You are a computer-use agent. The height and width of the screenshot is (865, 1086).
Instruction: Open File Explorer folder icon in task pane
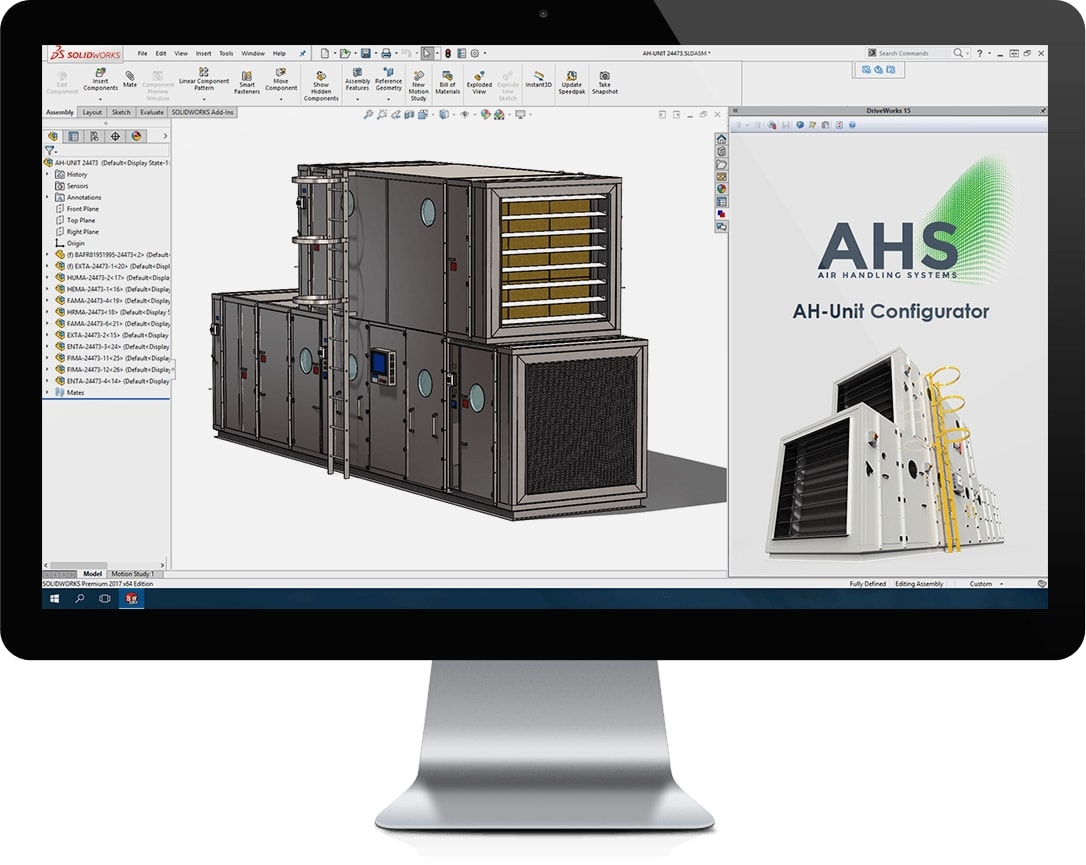pyautogui.click(x=721, y=164)
